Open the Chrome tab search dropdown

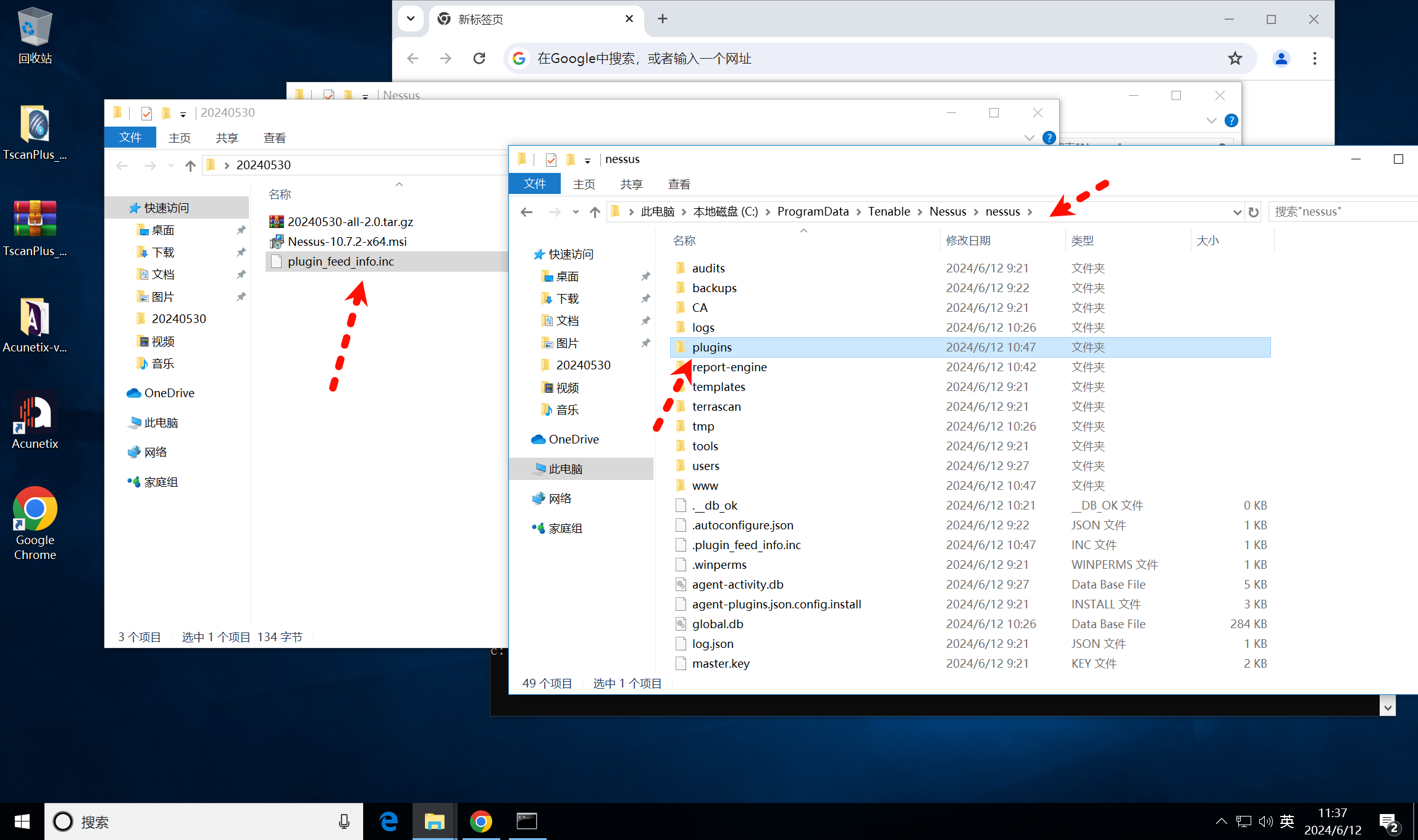tap(410, 19)
